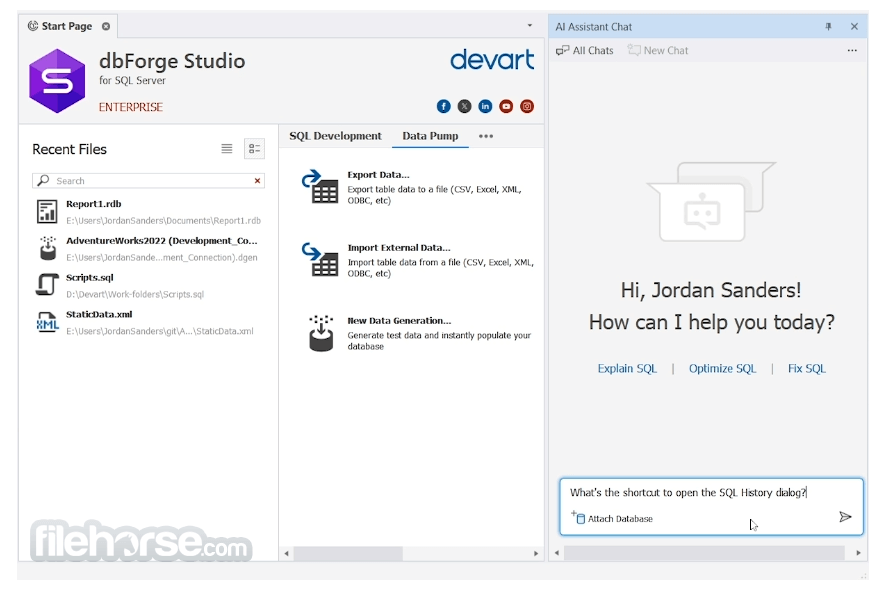Image resolution: width=876 pixels, height=592 pixels.
Task: Click the StaticData.xml XML icon
Action: pyautogui.click(x=47, y=322)
